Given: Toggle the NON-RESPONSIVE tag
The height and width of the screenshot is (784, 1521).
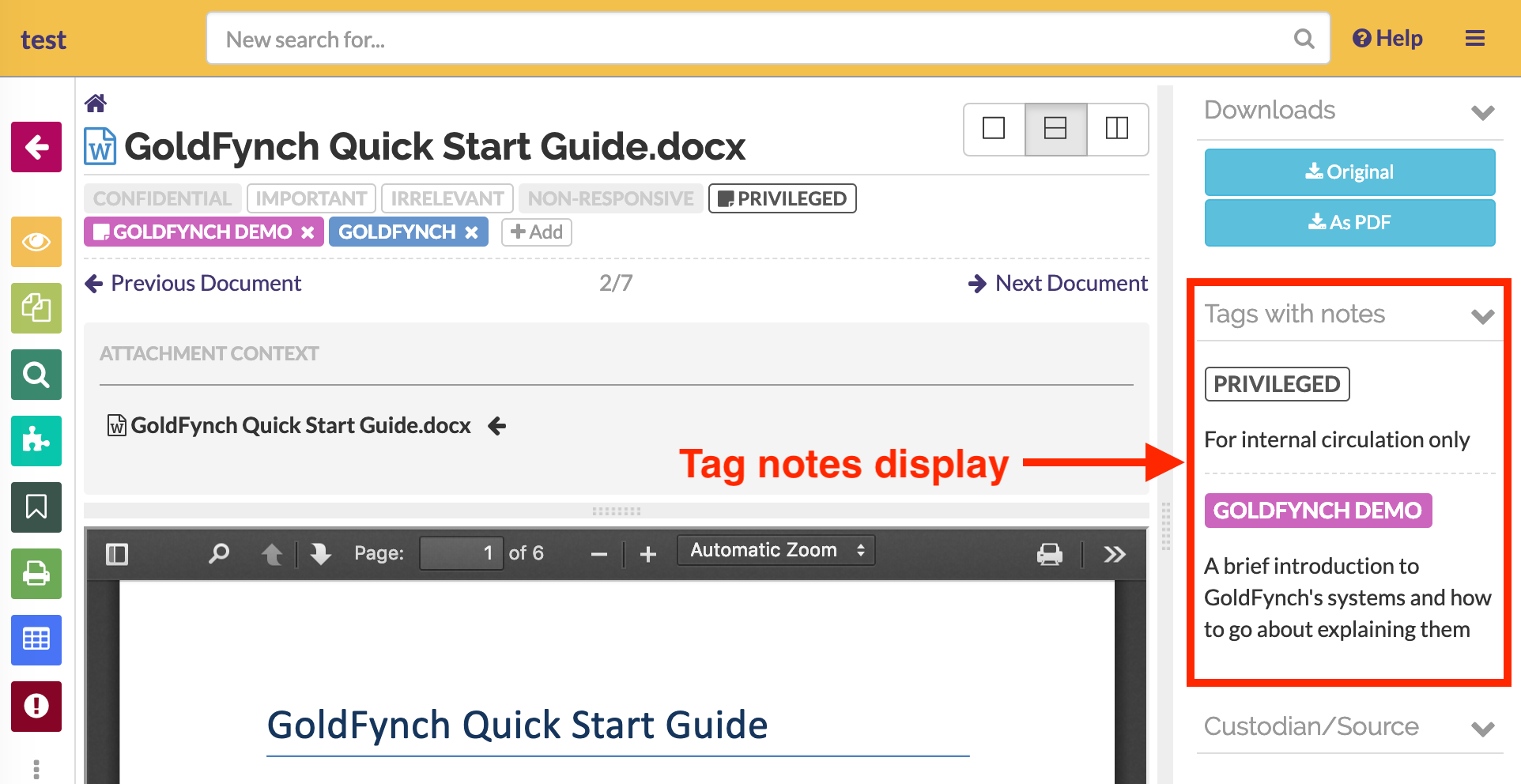Looking at the screenshot, I should click(610, 198).
